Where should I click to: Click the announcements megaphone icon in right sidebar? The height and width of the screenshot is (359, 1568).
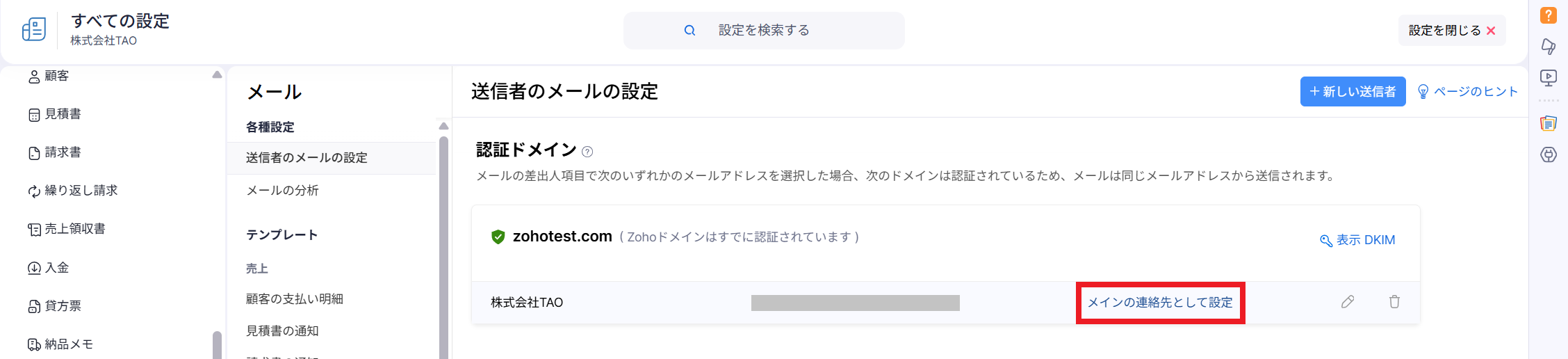(x=1548, y=47)
